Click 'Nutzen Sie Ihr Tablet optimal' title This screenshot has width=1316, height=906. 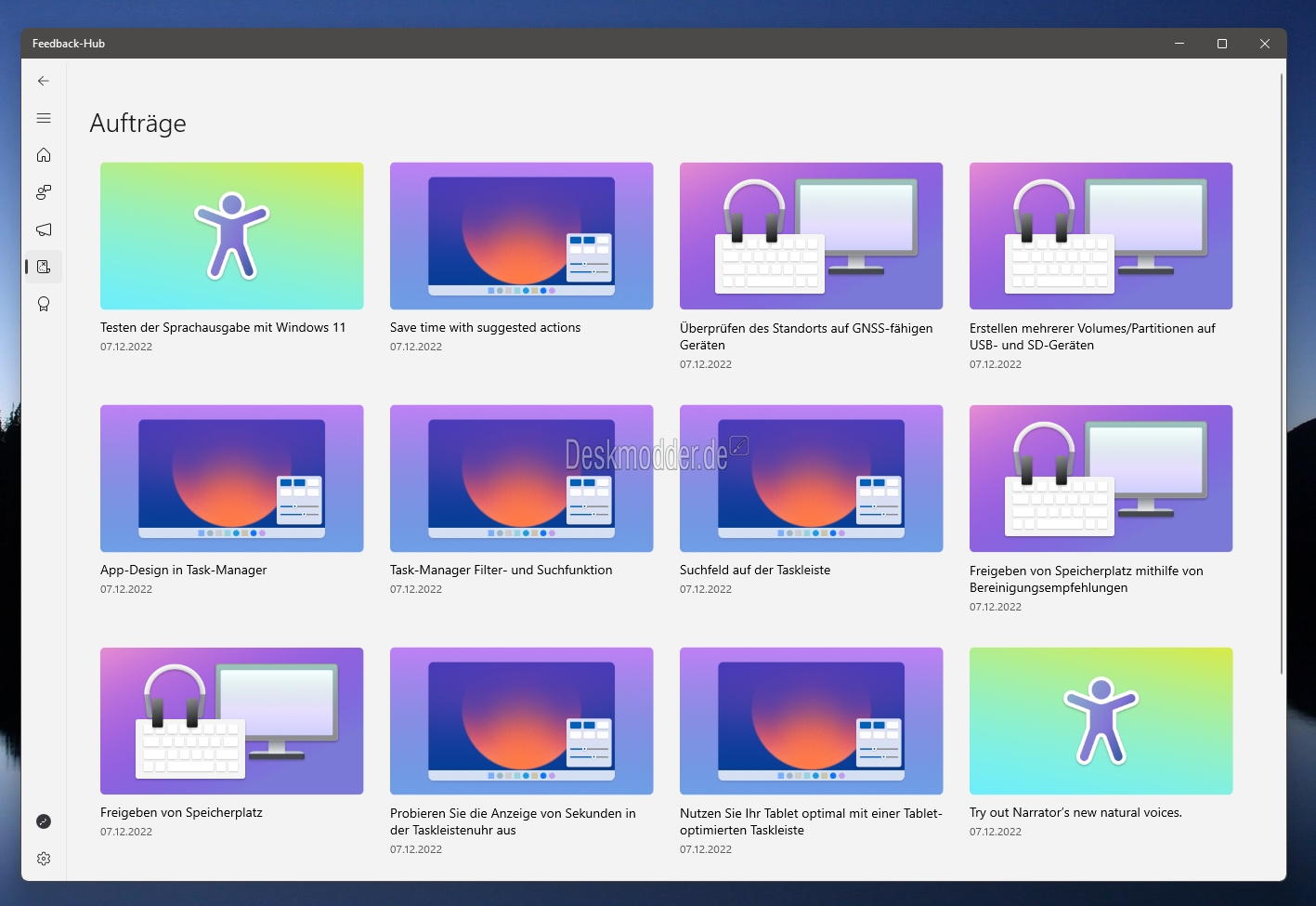pos(811,821)
